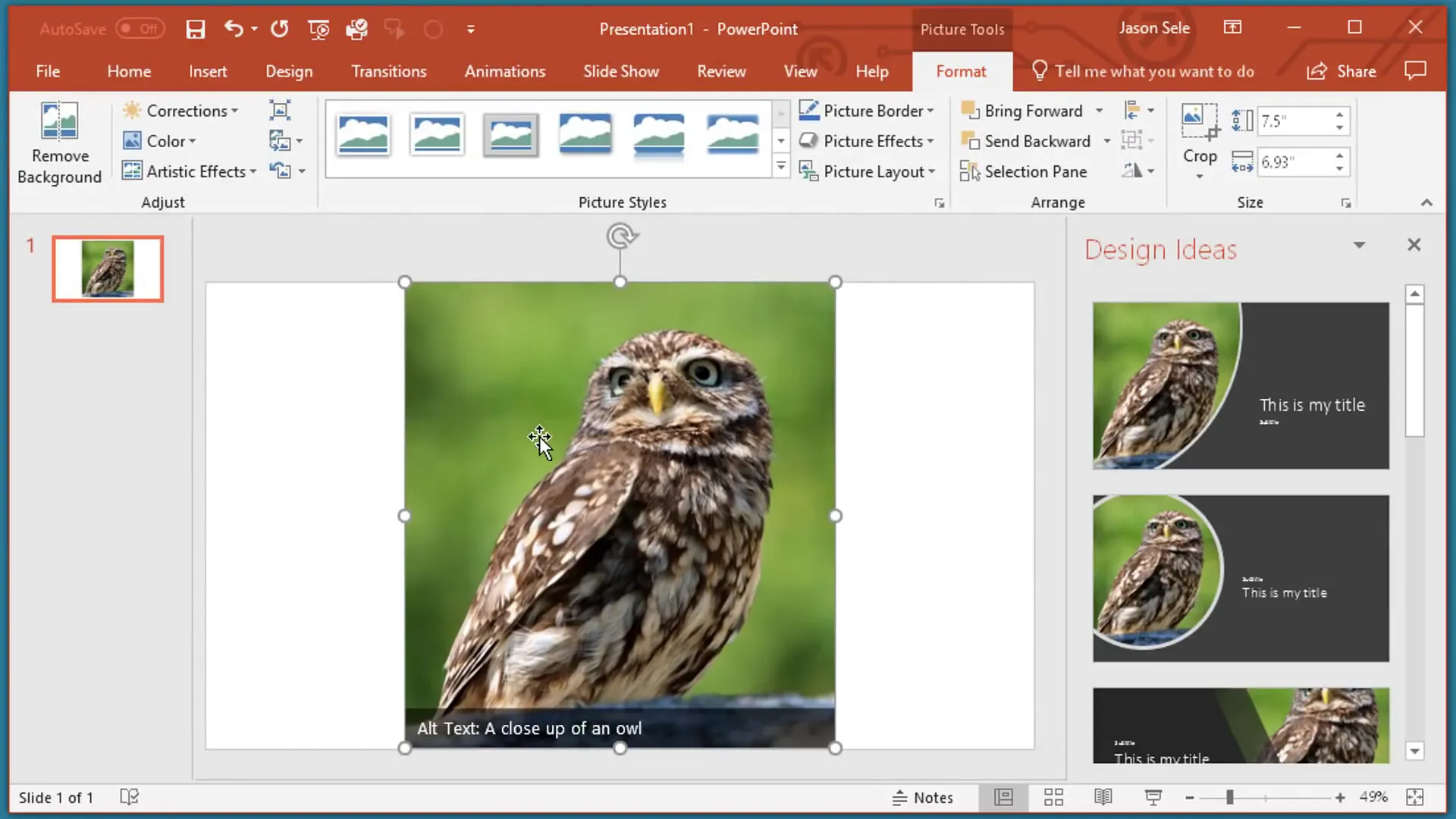Expand the Send Backward dropdown arrow
Screen dimensions: 1456x819
click(x=1106, y=141)
